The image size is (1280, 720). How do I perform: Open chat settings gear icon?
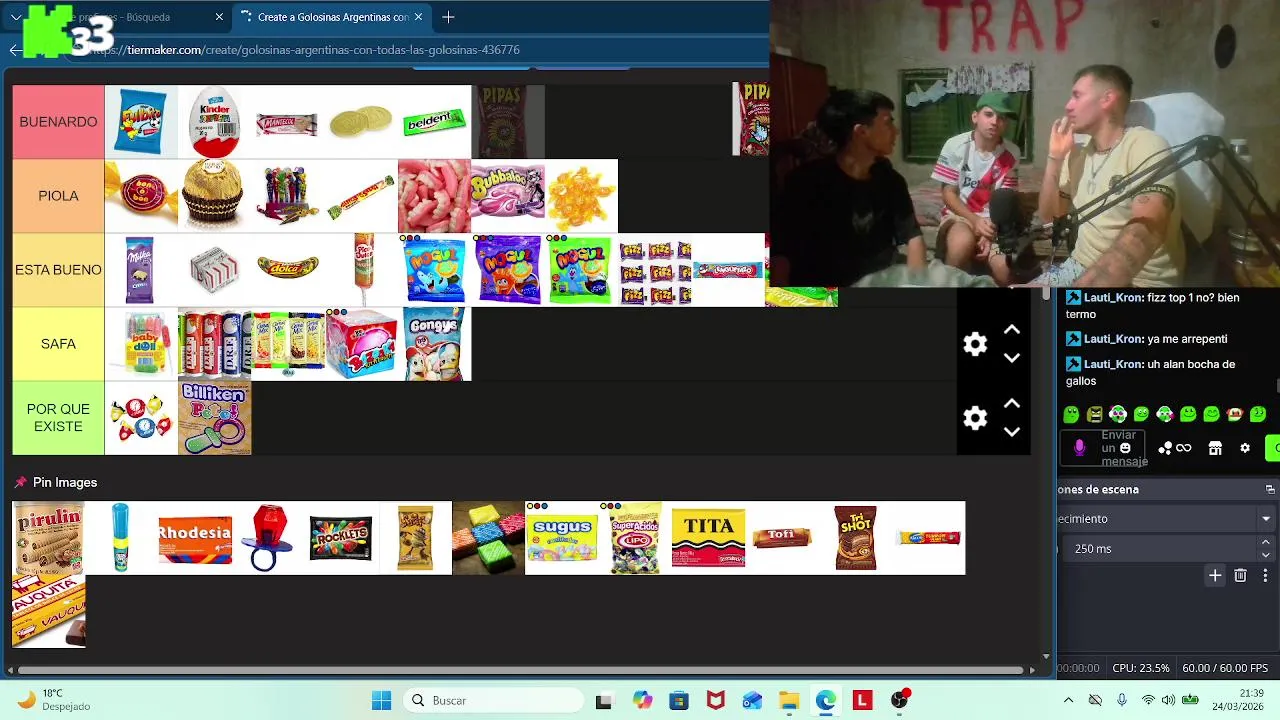pos(1245,448)
